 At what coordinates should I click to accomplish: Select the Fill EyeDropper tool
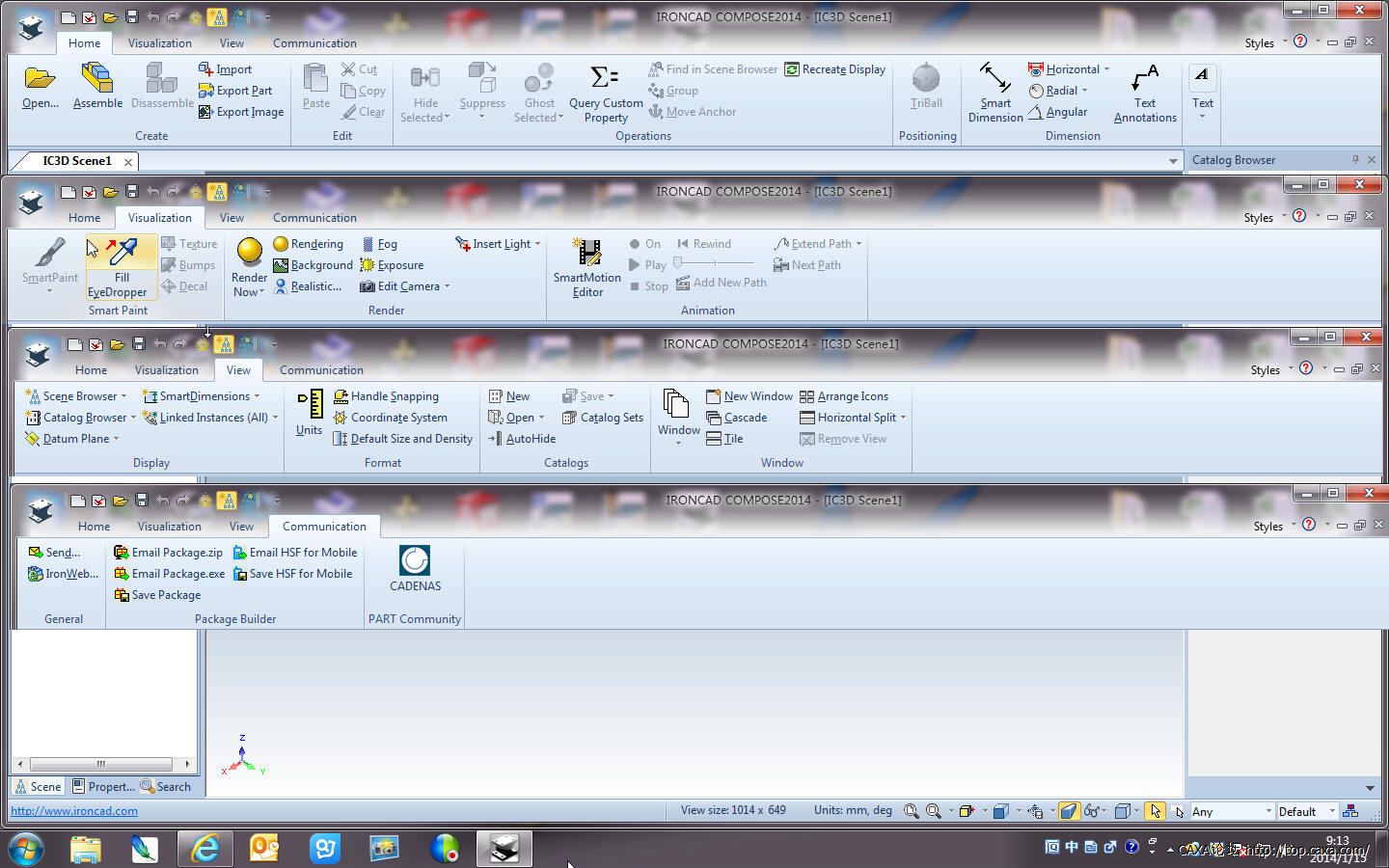pyautogui.click(x=120, y=267)
